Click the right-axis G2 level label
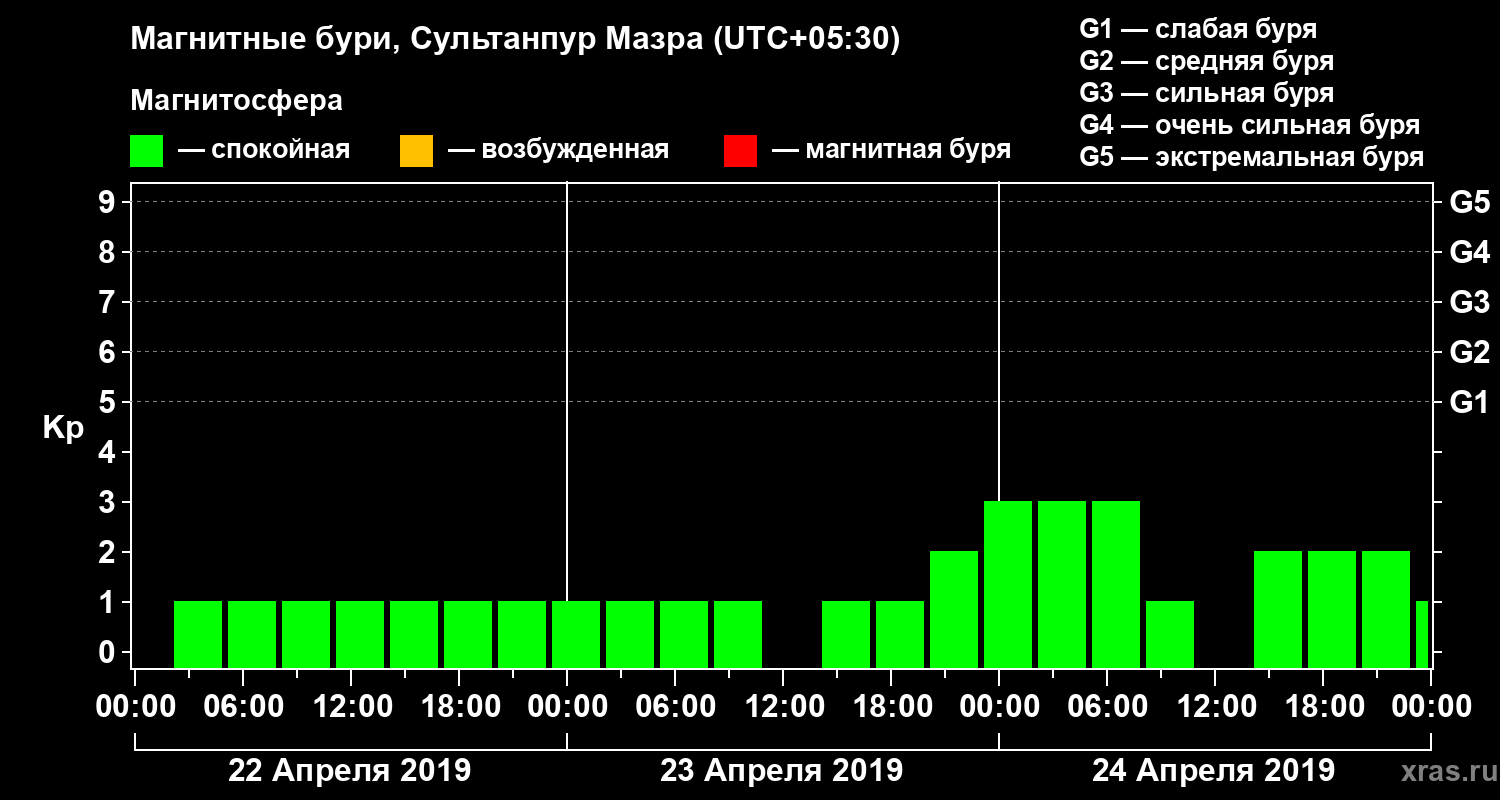1500x800 pixels. [x=1470, y=352]
